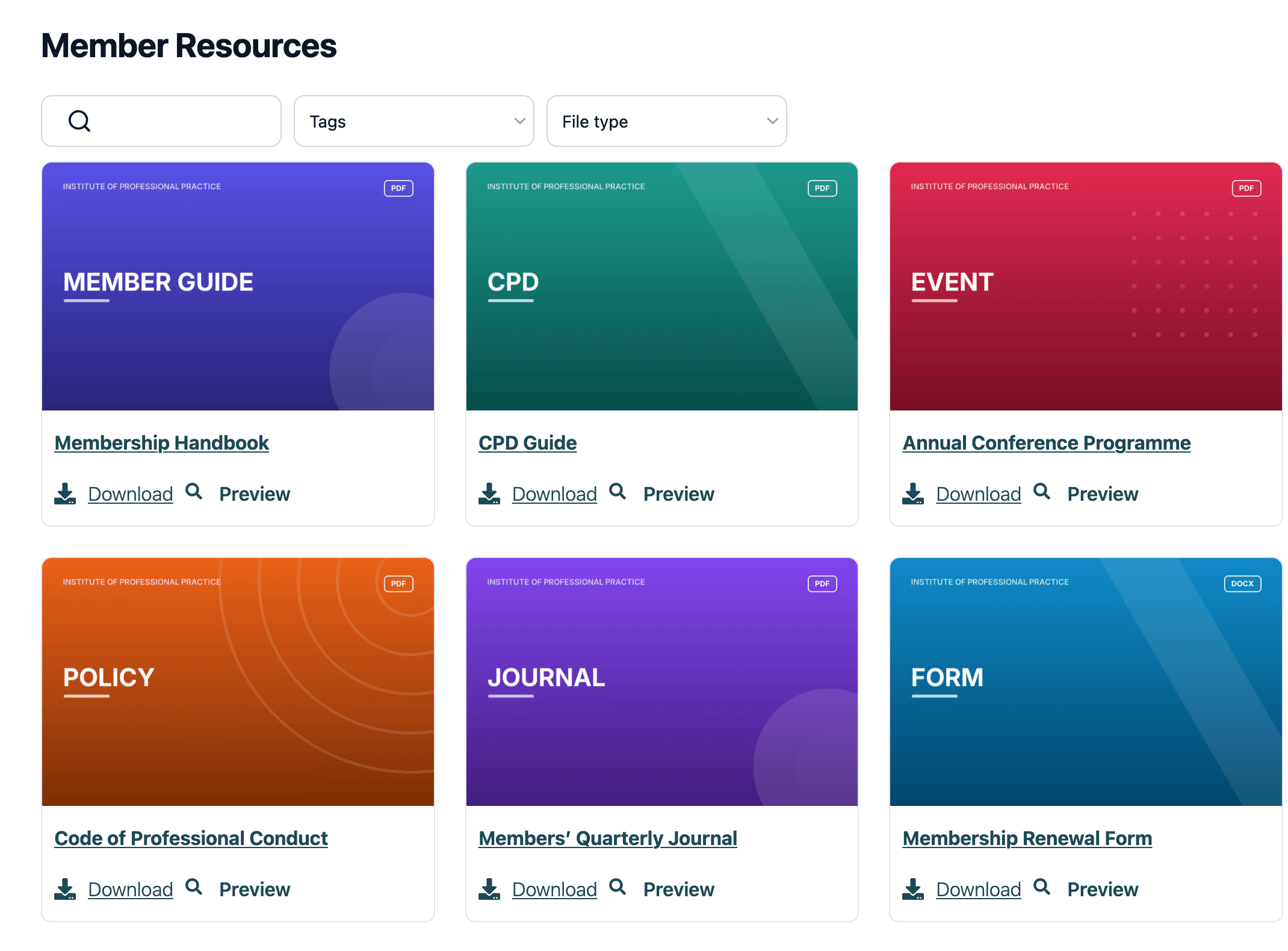The width and height of the screenshot is (1288, 951).
Task: Click Download link for CPD Guide
Action: coord(555,494)
